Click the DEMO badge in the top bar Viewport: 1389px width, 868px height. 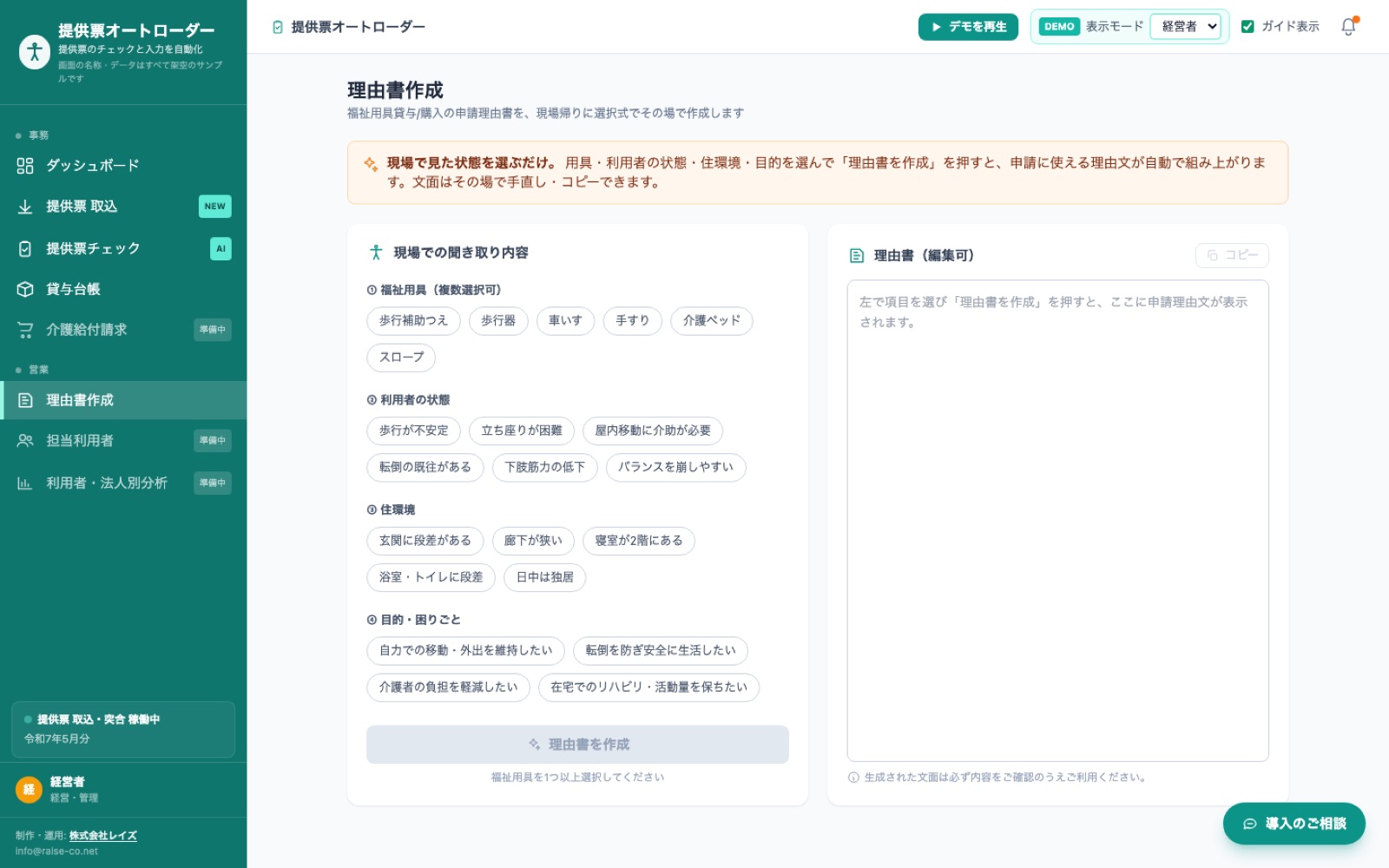[x=1059, y=27]
